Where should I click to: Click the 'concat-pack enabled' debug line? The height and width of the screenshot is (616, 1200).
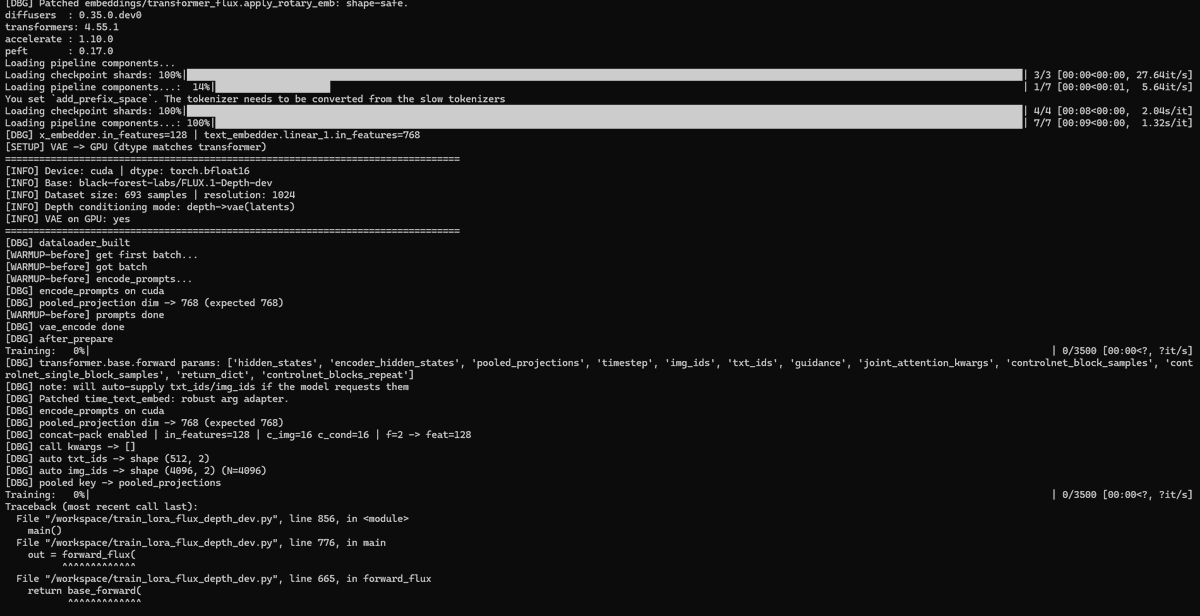point(238,435)
